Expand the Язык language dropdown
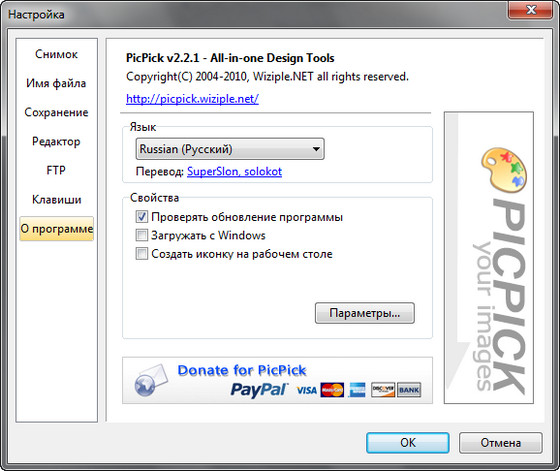The width and height of the screenshot is (560, 471). point(230,149)
